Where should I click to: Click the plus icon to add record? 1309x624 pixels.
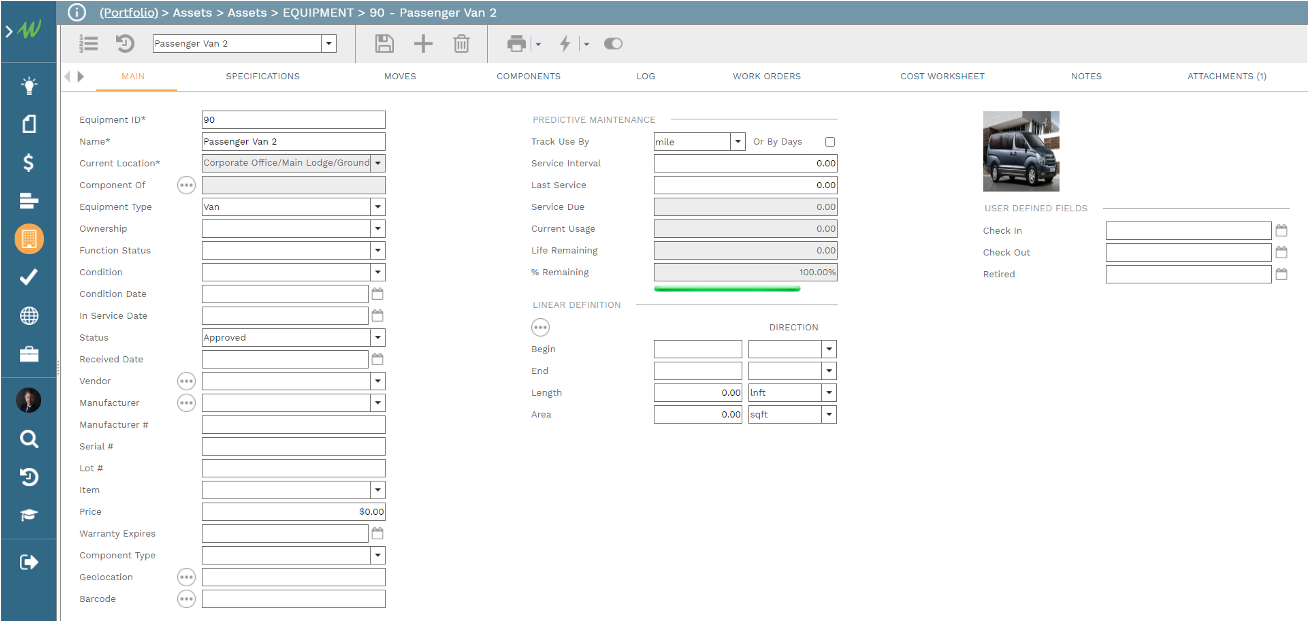[x=423, y=44]
